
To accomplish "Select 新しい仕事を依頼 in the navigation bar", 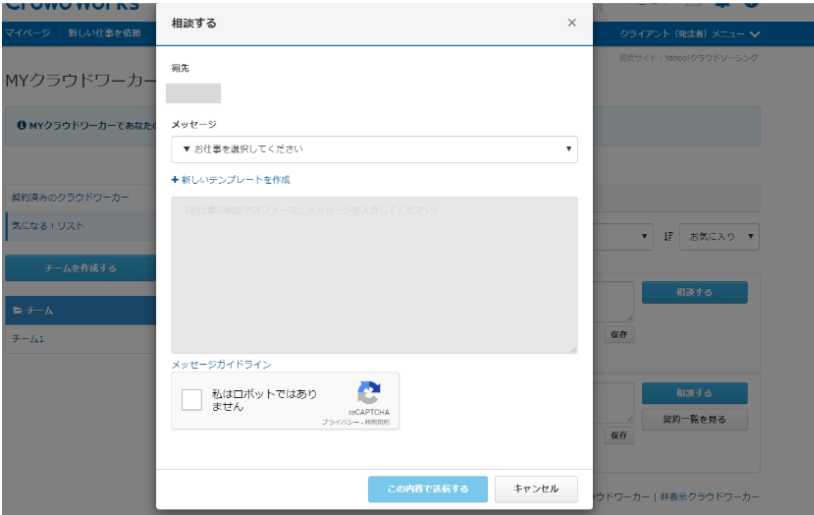I will pos(104,34).
